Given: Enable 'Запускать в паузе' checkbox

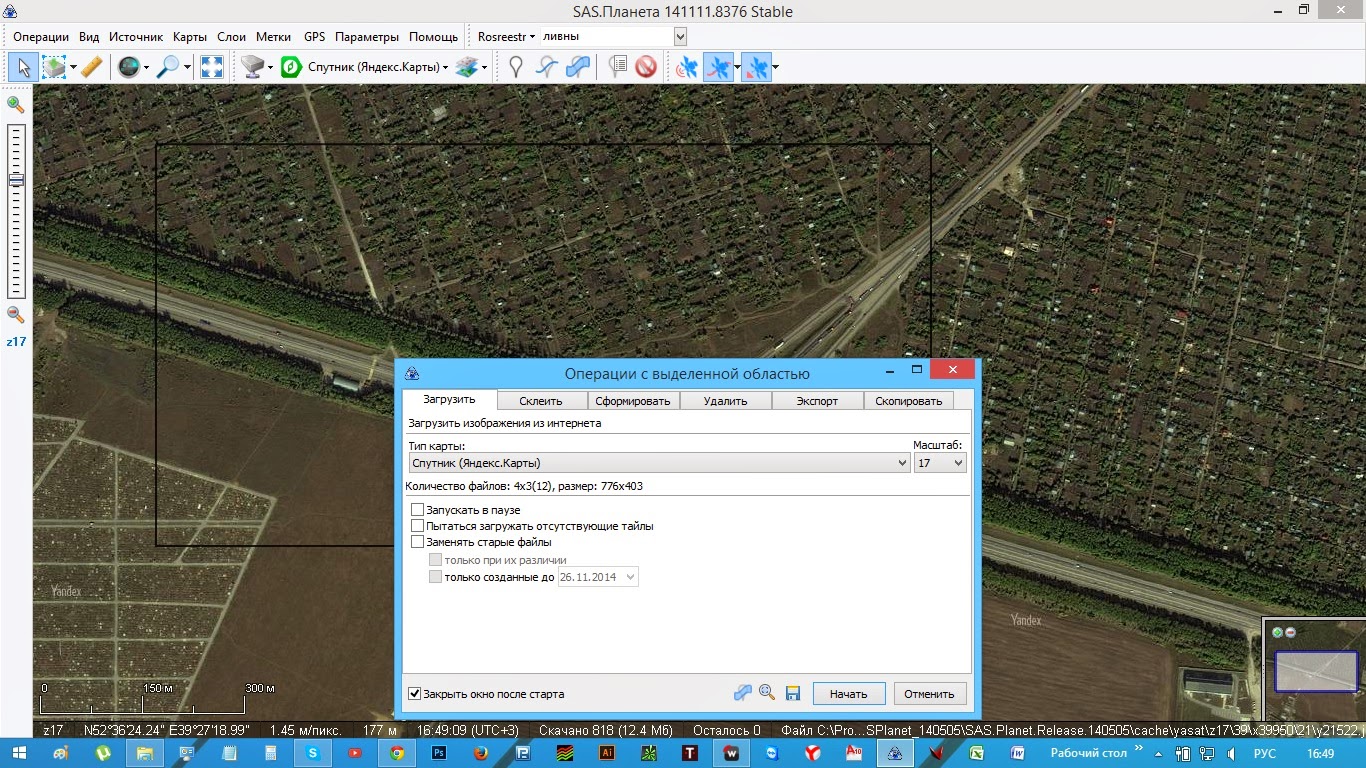Looking at the screenshot, I should (x=418, y=510).
